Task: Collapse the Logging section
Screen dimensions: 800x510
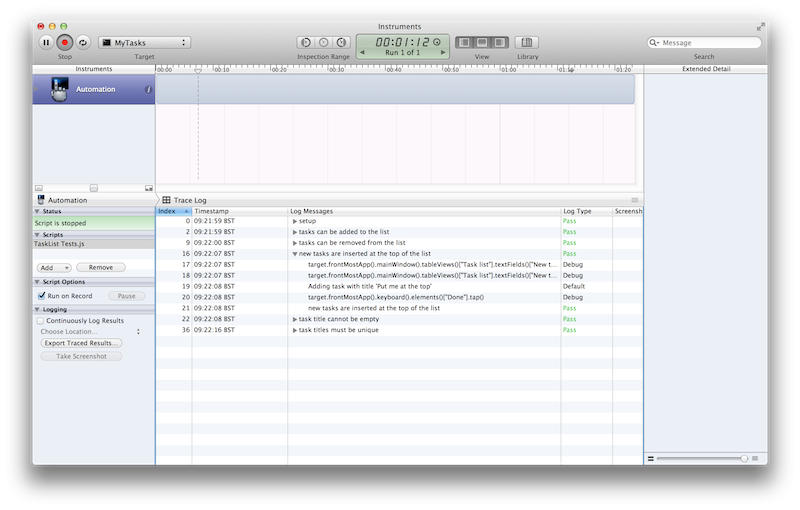Action: click(37, 309)
